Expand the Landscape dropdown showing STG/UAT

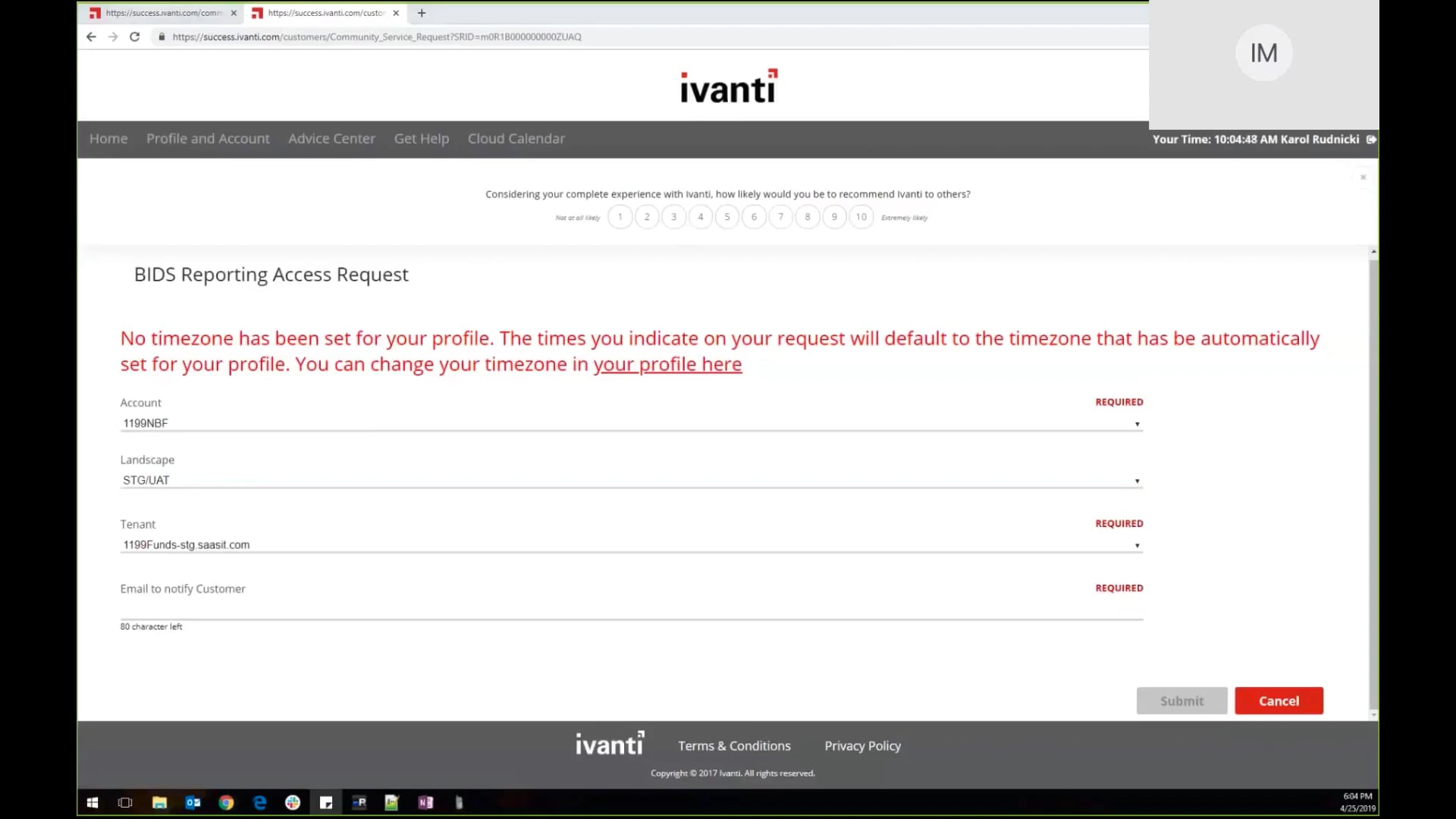631,480
